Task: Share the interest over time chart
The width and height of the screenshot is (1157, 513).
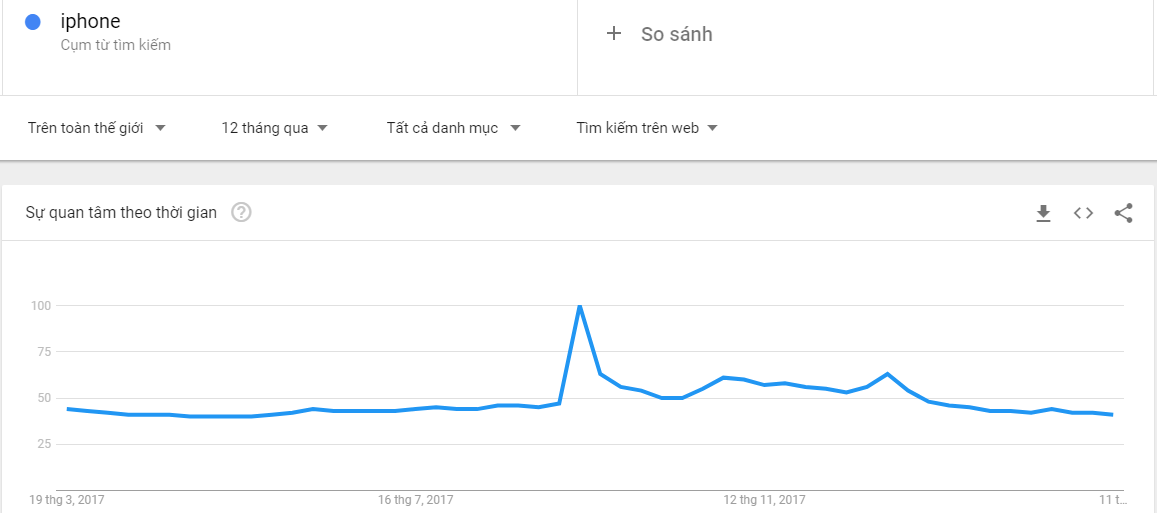Action: pyautogui.click(x=1123, y=213)
